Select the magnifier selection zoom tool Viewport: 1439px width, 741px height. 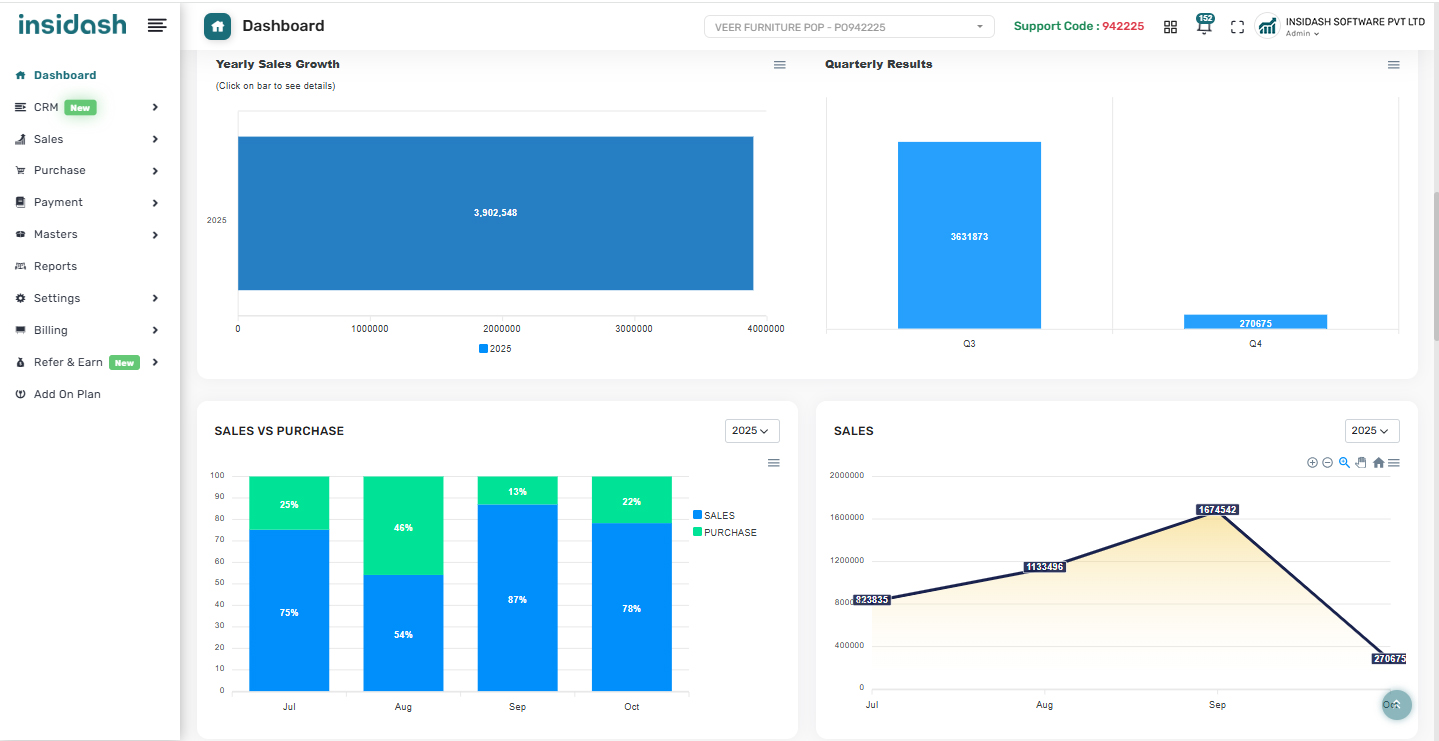tap(1344, 463)
